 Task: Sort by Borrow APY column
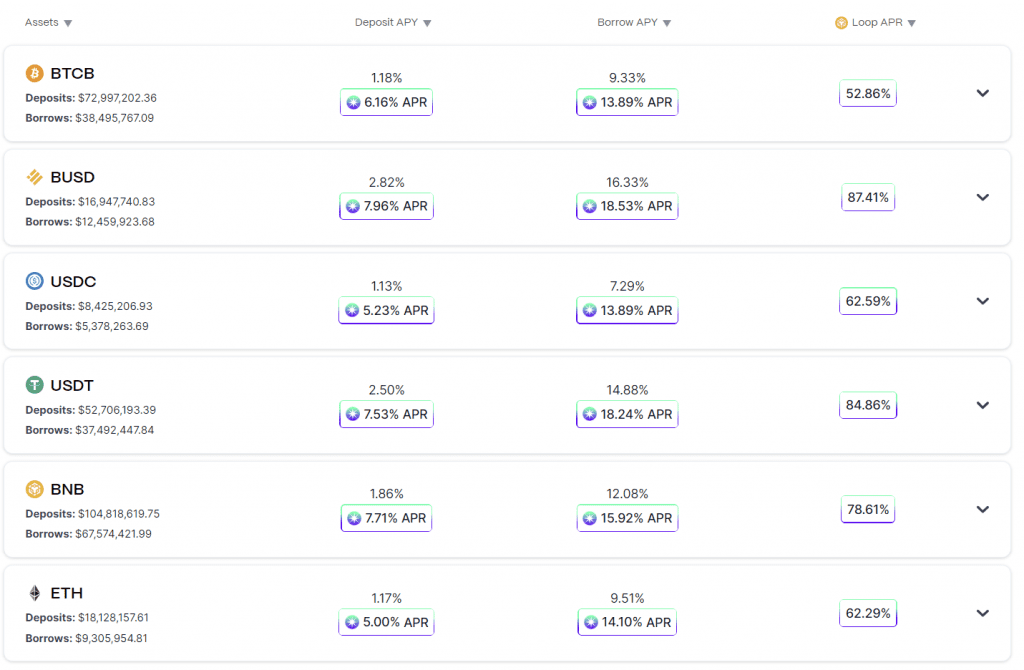tap(634, 23)
